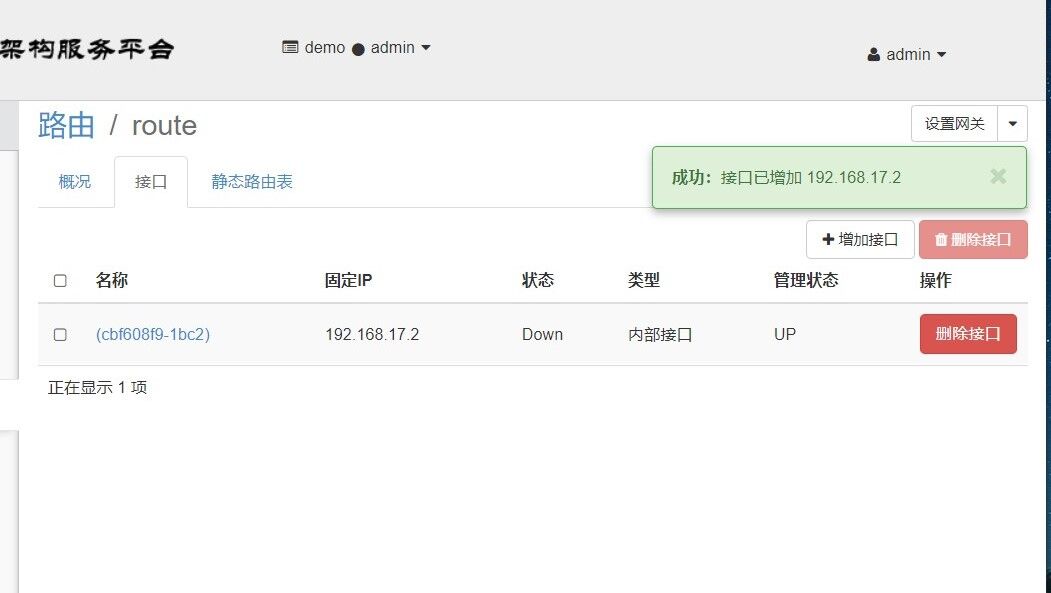Check the row checkbox for cbf608f9-1bc2
This screenshot has width=1051, height=593.
[60, 334]
